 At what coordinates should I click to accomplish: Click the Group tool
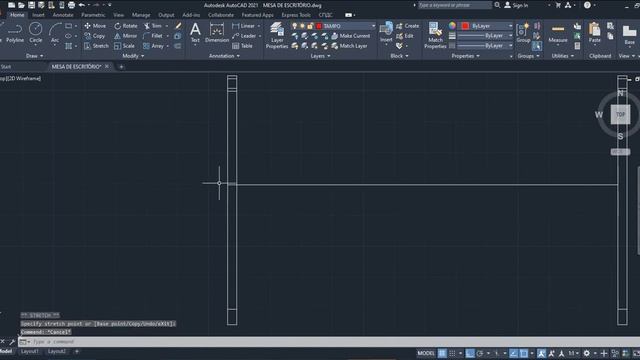tap(523, 33)
